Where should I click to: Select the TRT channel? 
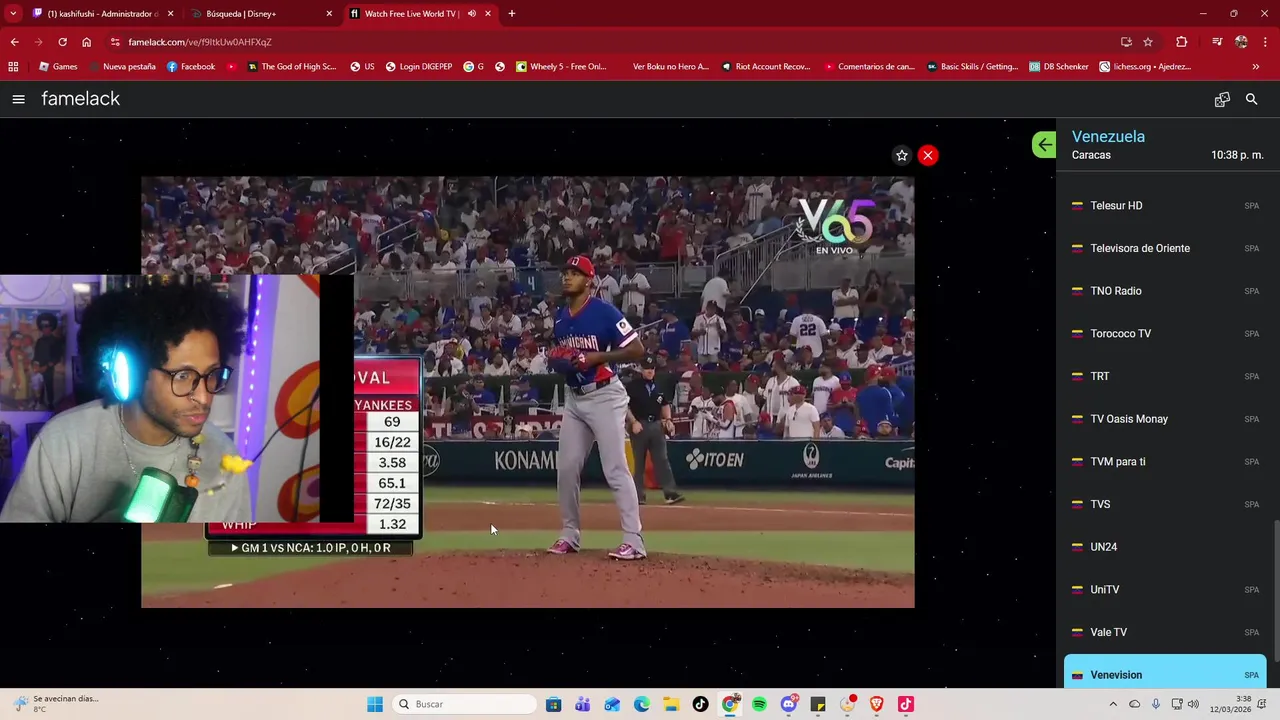coord(1165,376)
